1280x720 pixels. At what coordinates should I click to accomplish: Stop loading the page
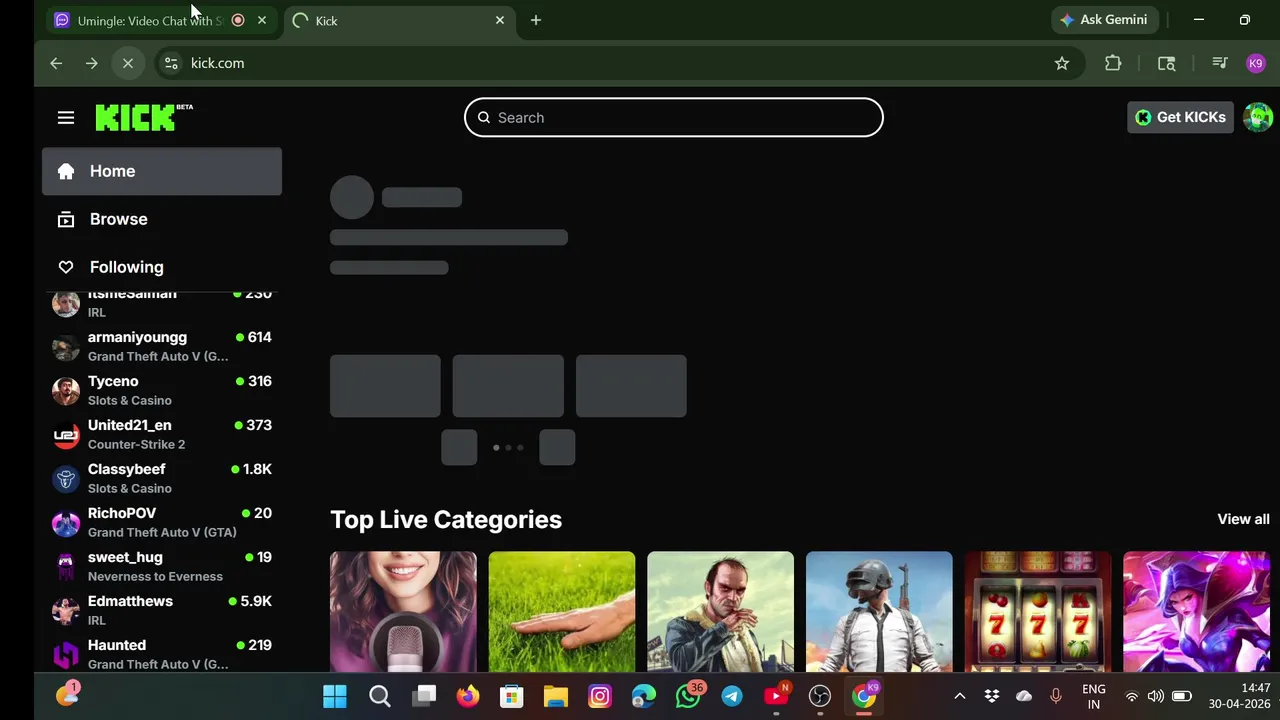coord(128,63)
